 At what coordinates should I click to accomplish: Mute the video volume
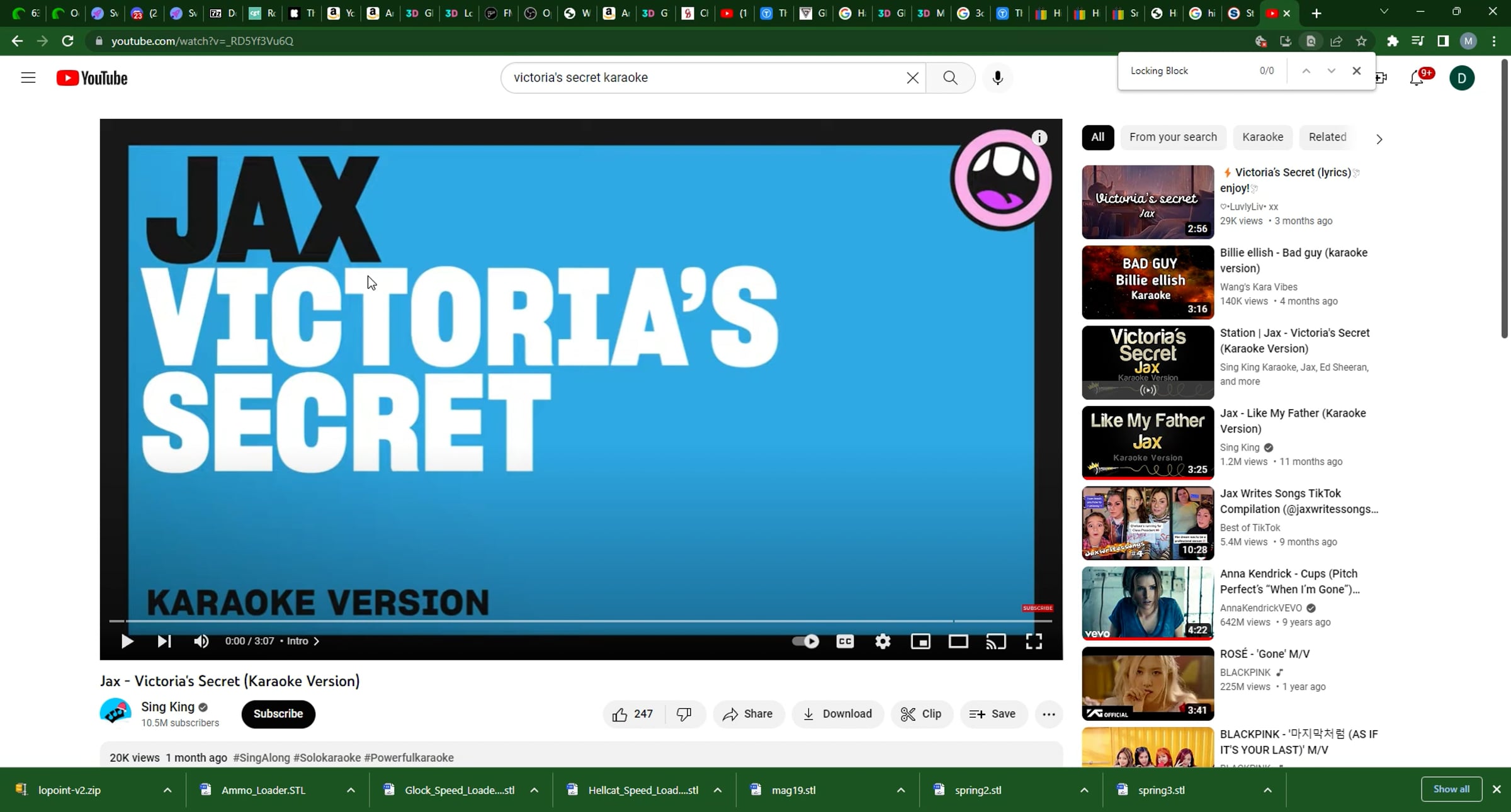[201, 641]
